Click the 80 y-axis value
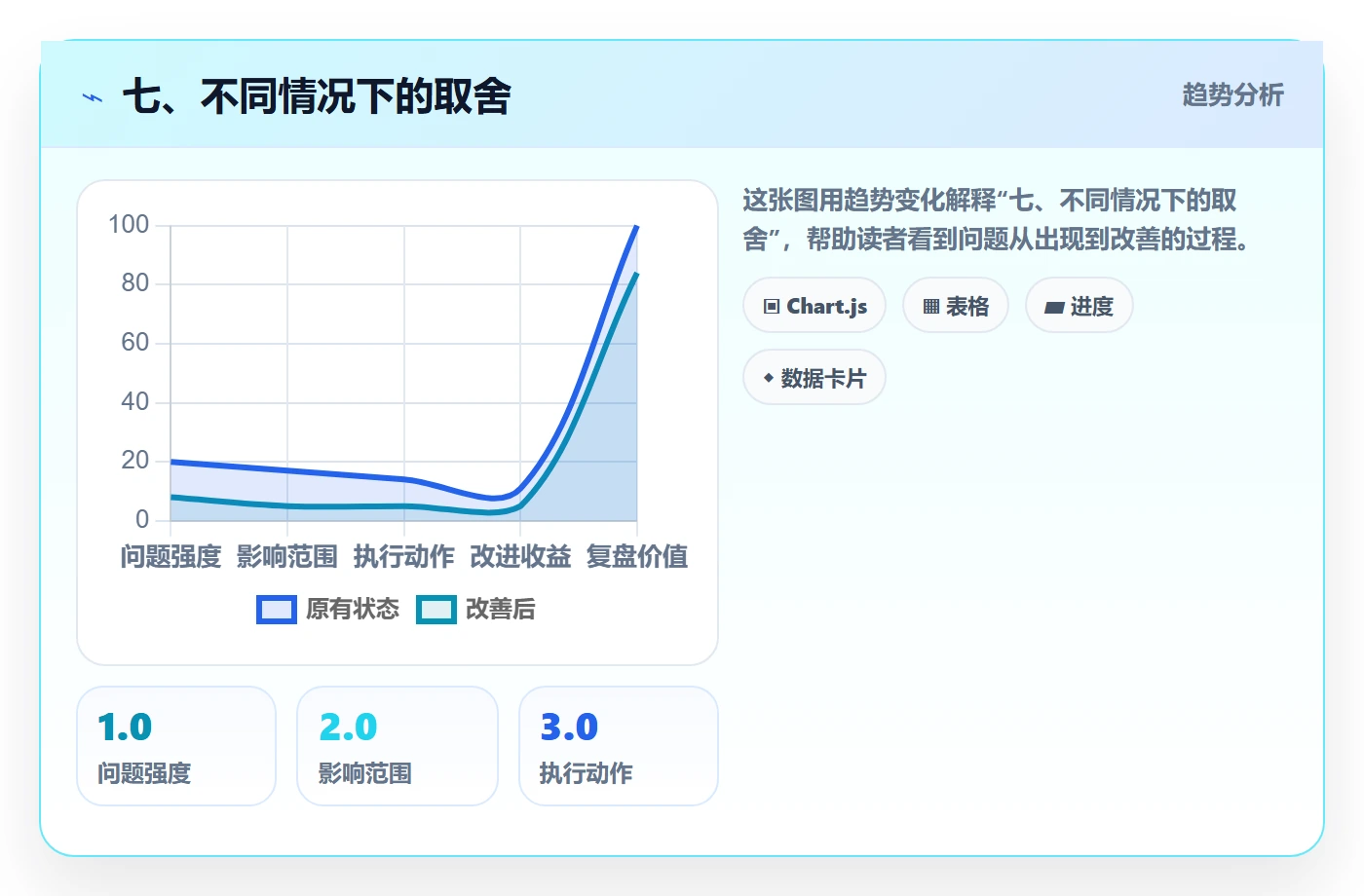The image size is (1364, 896). (x=135, y=283)
